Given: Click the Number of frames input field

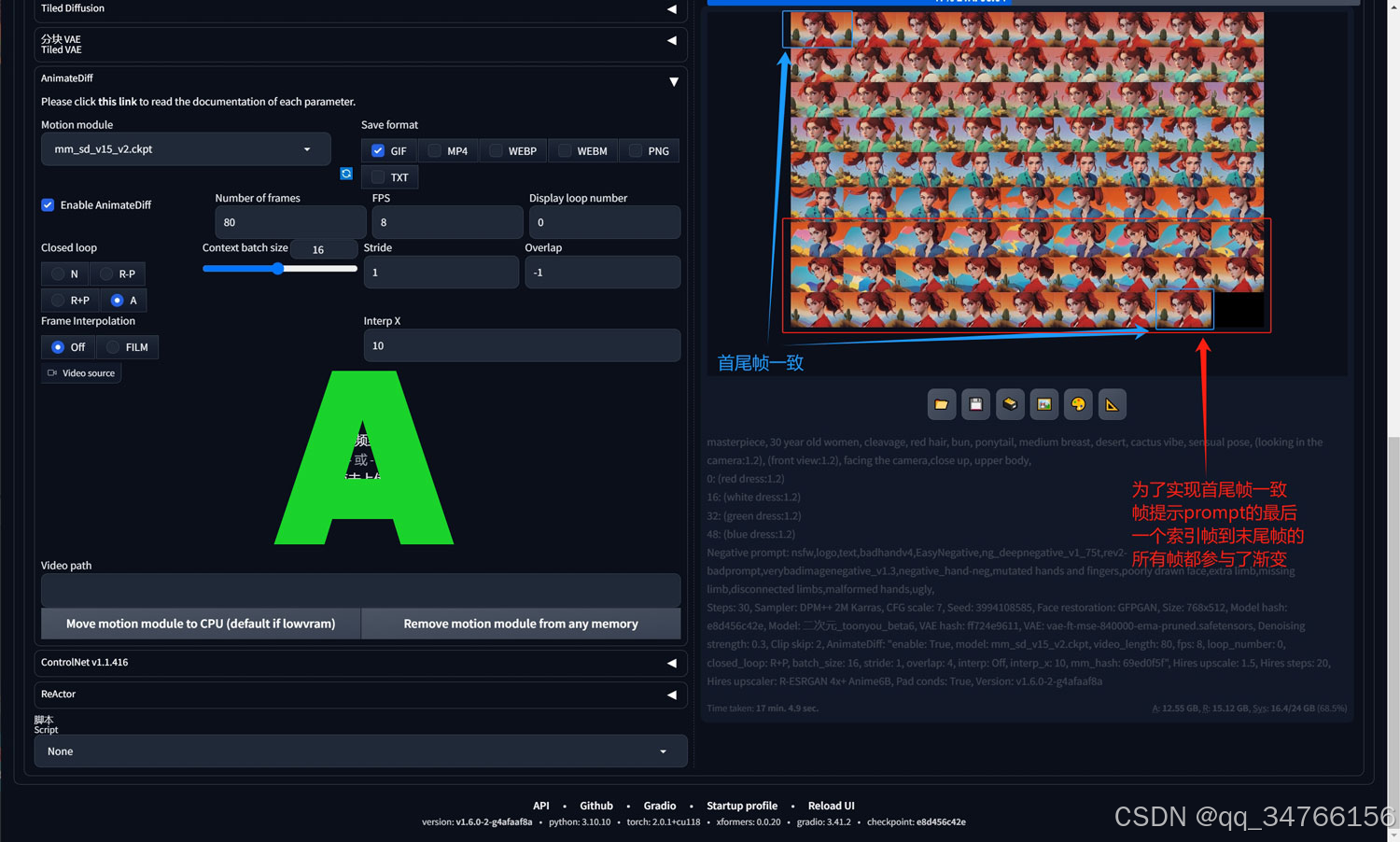Looking at the screenshot, I should pyautogui.click(x=289, y=223).
